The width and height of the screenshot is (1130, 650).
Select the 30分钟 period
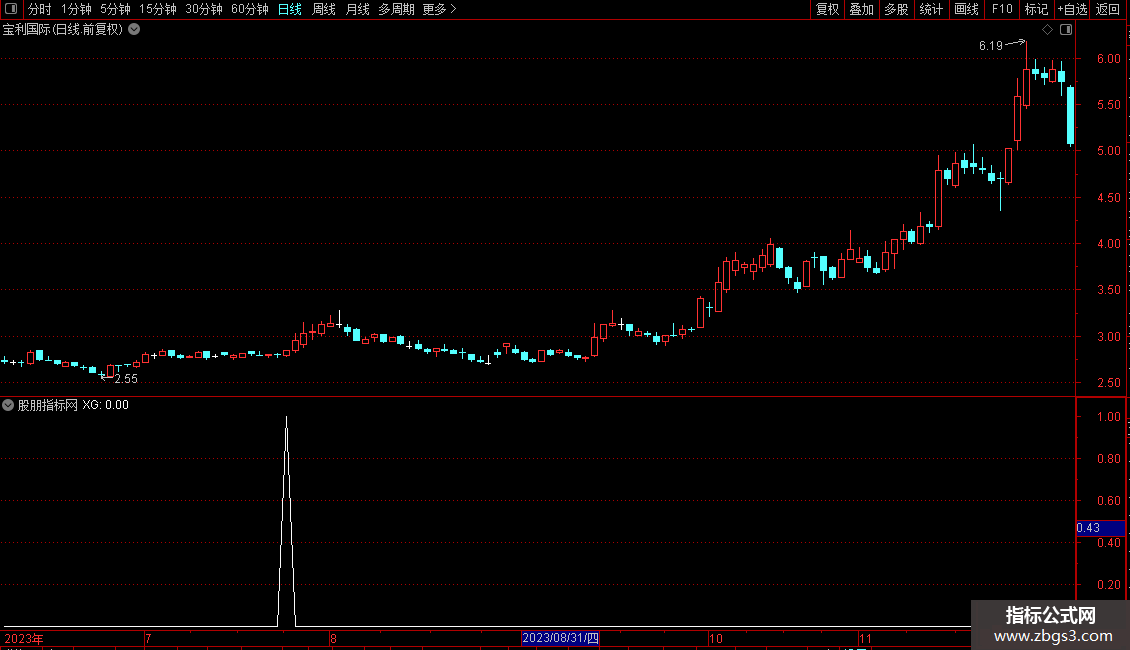203,9
